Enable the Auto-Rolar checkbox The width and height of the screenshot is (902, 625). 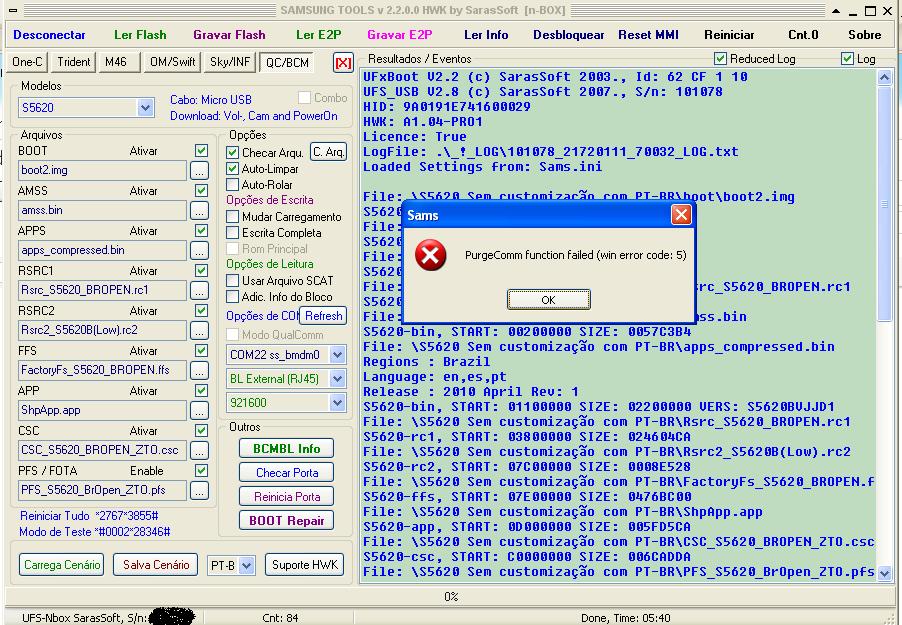coord(232,185)
